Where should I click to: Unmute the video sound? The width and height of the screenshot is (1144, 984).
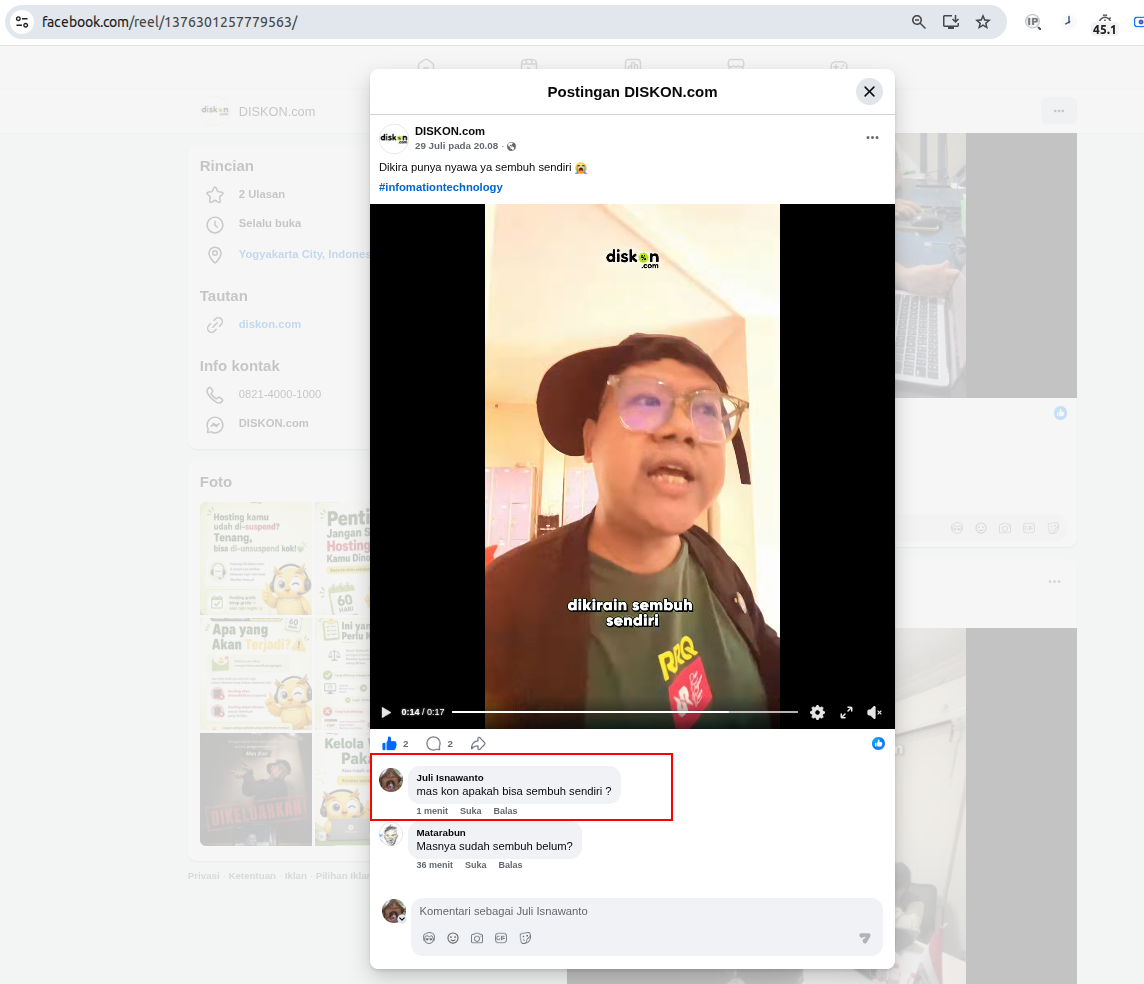874,713
